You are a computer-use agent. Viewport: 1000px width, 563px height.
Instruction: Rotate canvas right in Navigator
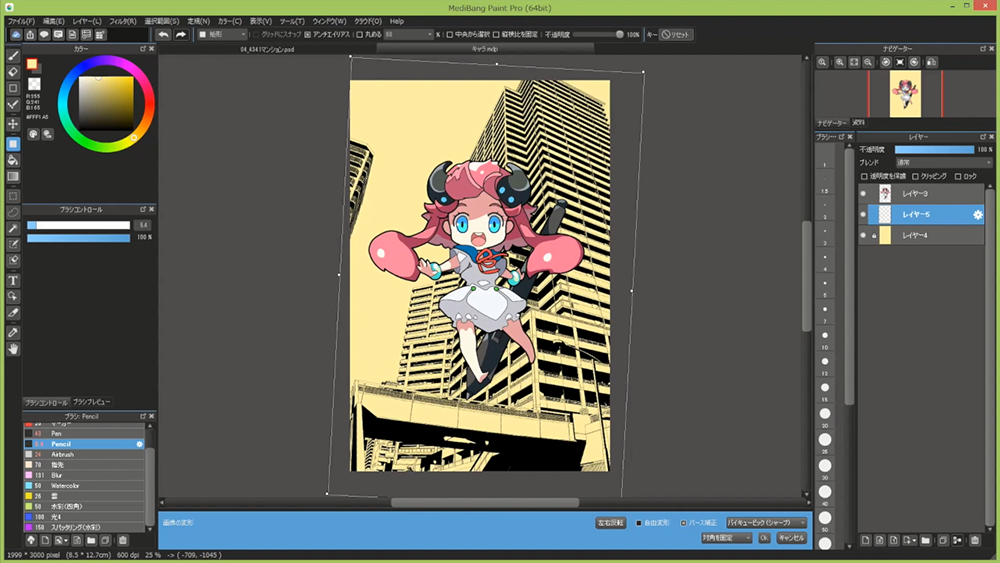914,62
